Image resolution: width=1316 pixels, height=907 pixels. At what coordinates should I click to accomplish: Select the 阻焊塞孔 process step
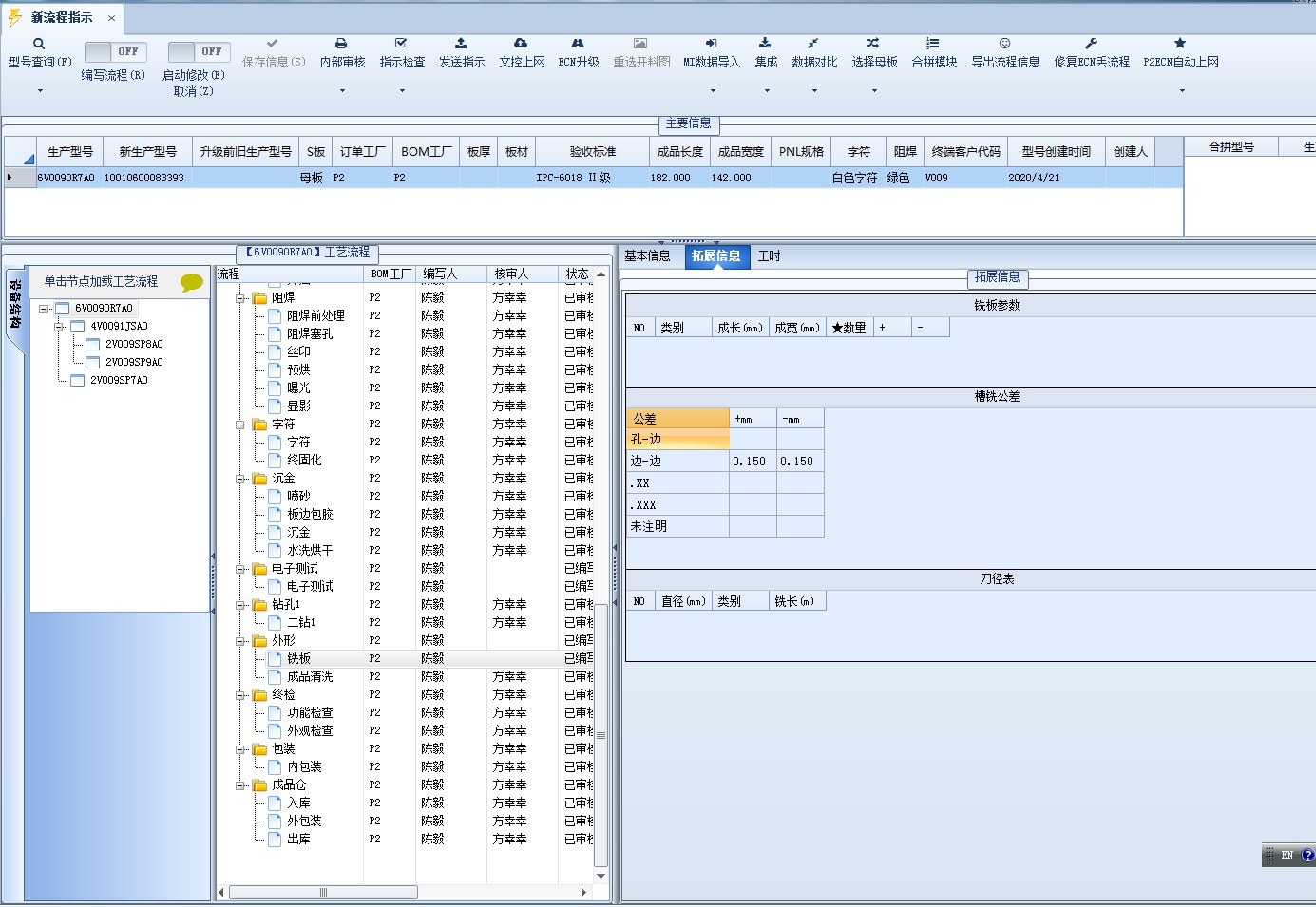pos(310,334)
